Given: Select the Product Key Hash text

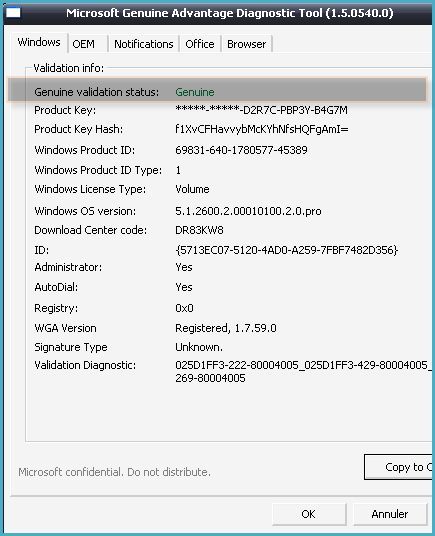Looking at the screenshot, I should coord(262,129).
